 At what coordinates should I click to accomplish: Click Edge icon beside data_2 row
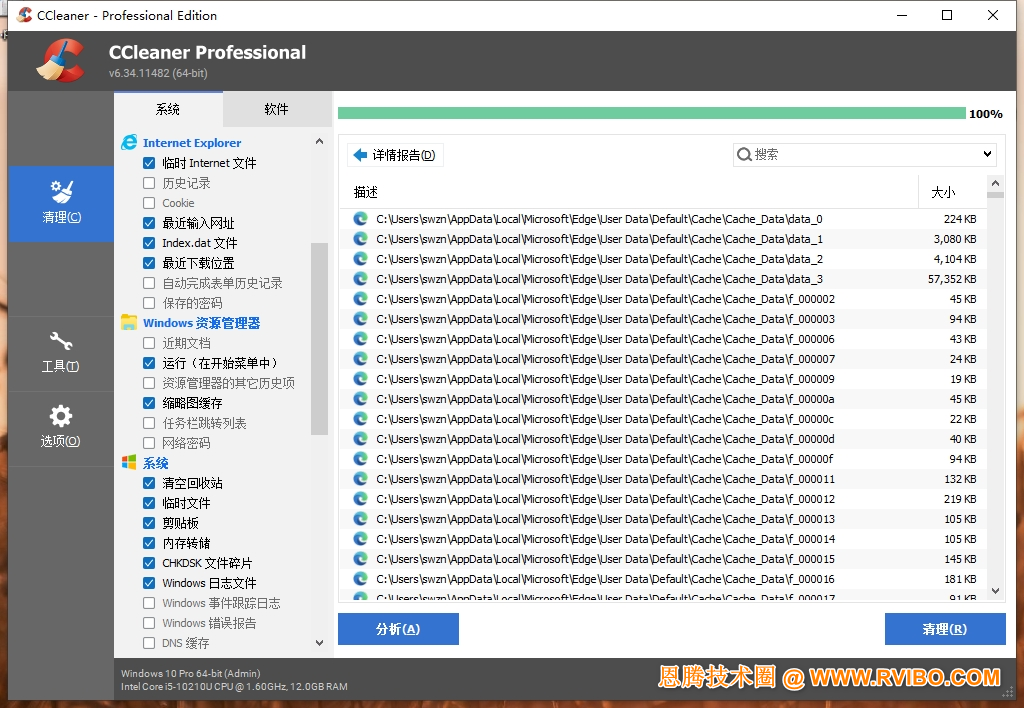coord(360,259)
